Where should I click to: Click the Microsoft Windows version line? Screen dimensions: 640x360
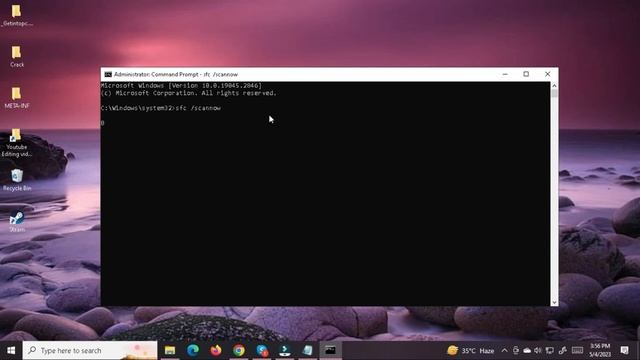tap(181, 85)
